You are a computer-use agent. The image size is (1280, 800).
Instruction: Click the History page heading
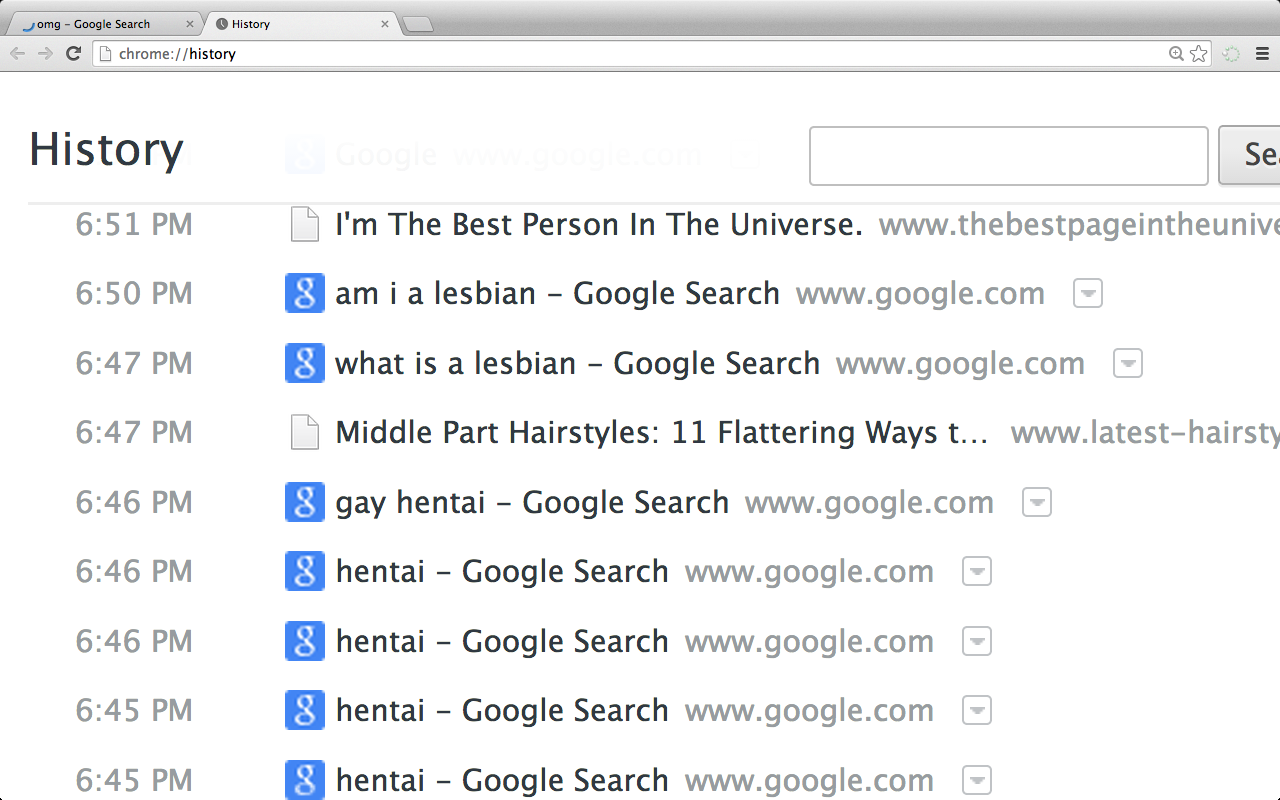click(x=106, y=149)
